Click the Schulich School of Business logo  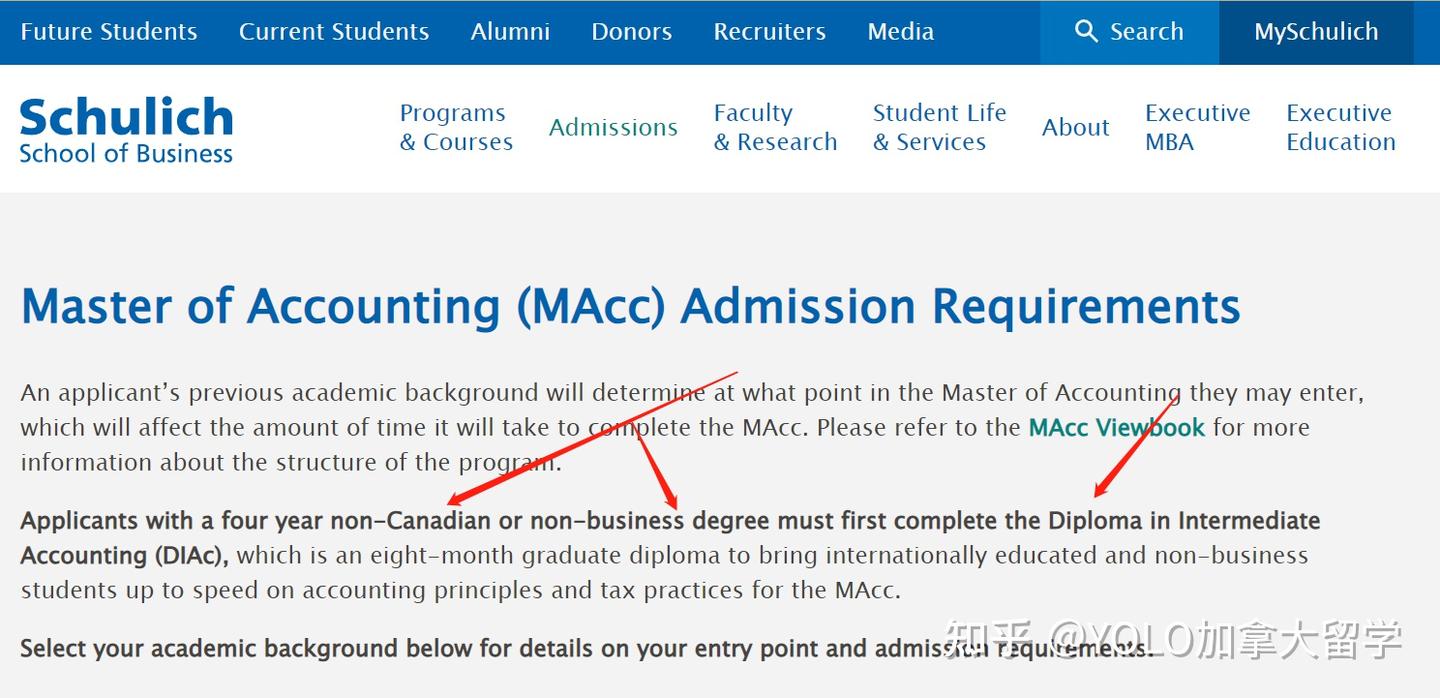click(x=126, y=130)
